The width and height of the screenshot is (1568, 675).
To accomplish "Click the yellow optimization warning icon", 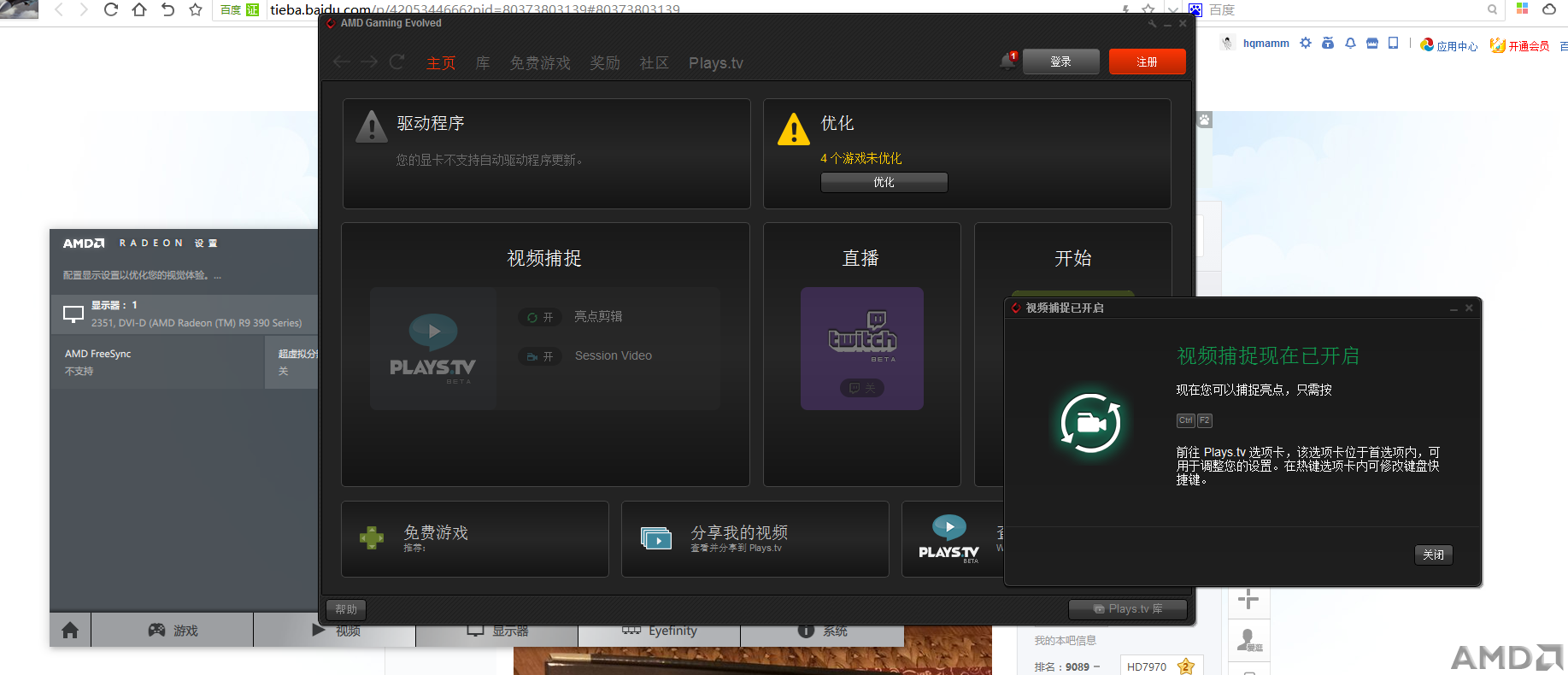I will pos(794,129).
